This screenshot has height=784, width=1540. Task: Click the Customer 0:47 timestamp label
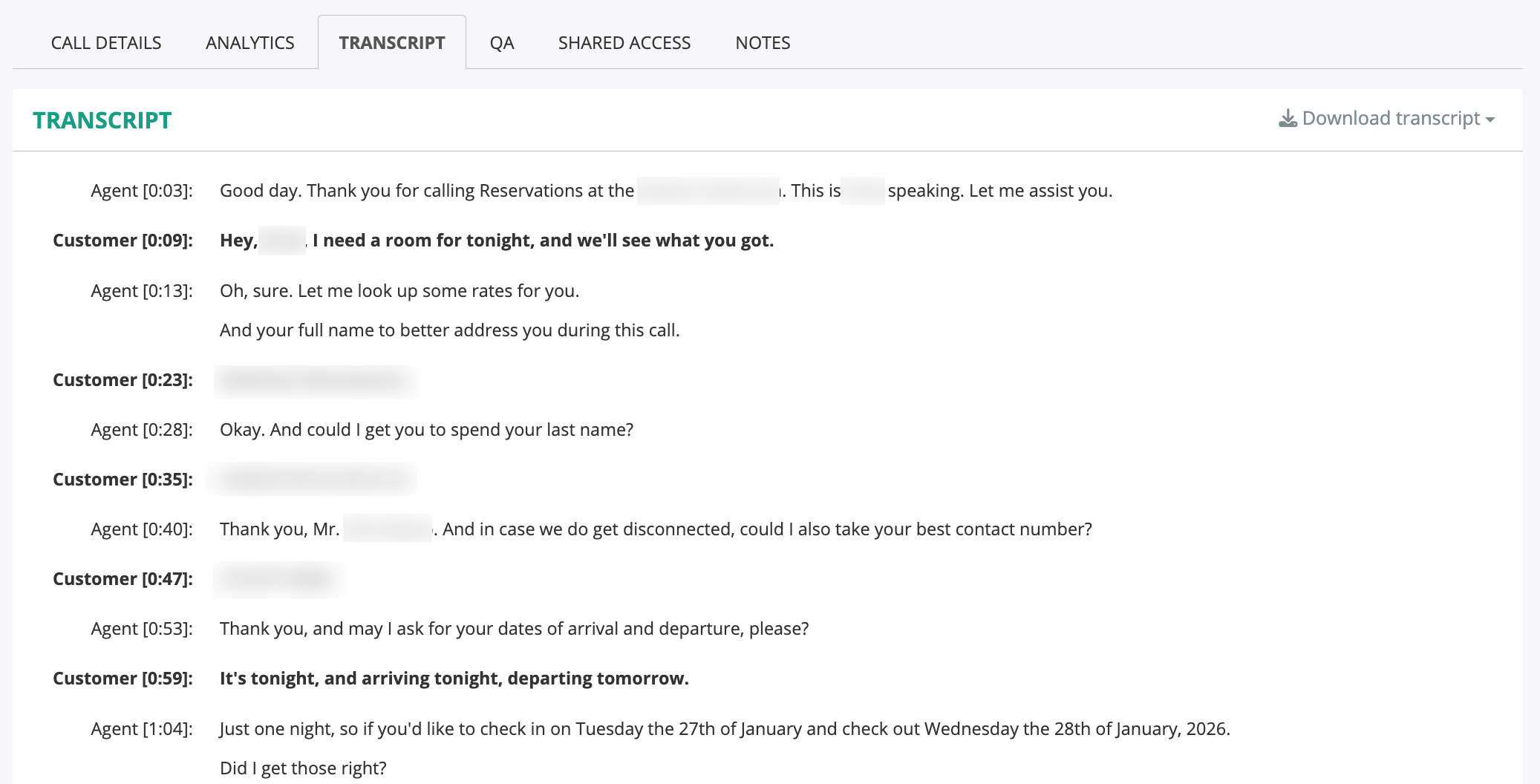click(x=123, y=579)
